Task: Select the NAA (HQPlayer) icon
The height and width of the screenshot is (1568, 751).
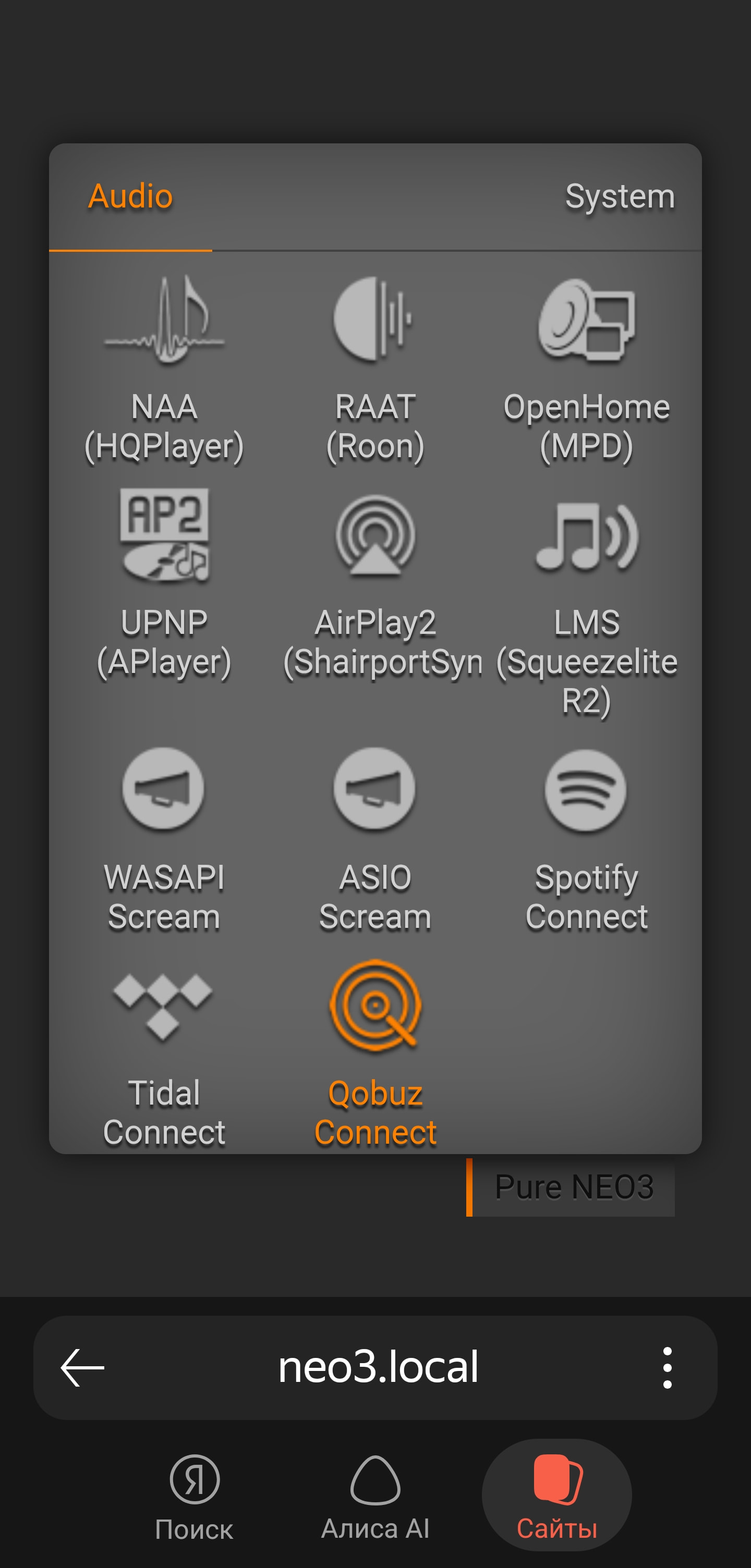Action: pos(164,320)
